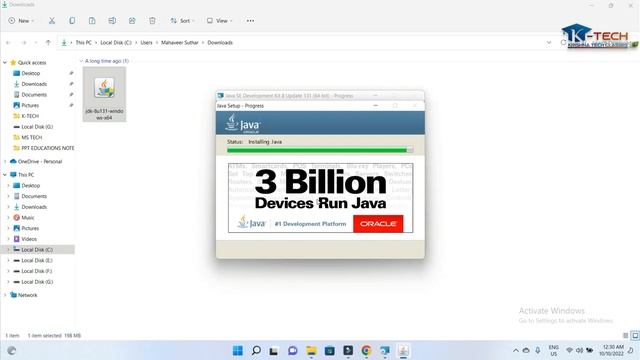Open the See more ellipsis menu

[250, 20]
